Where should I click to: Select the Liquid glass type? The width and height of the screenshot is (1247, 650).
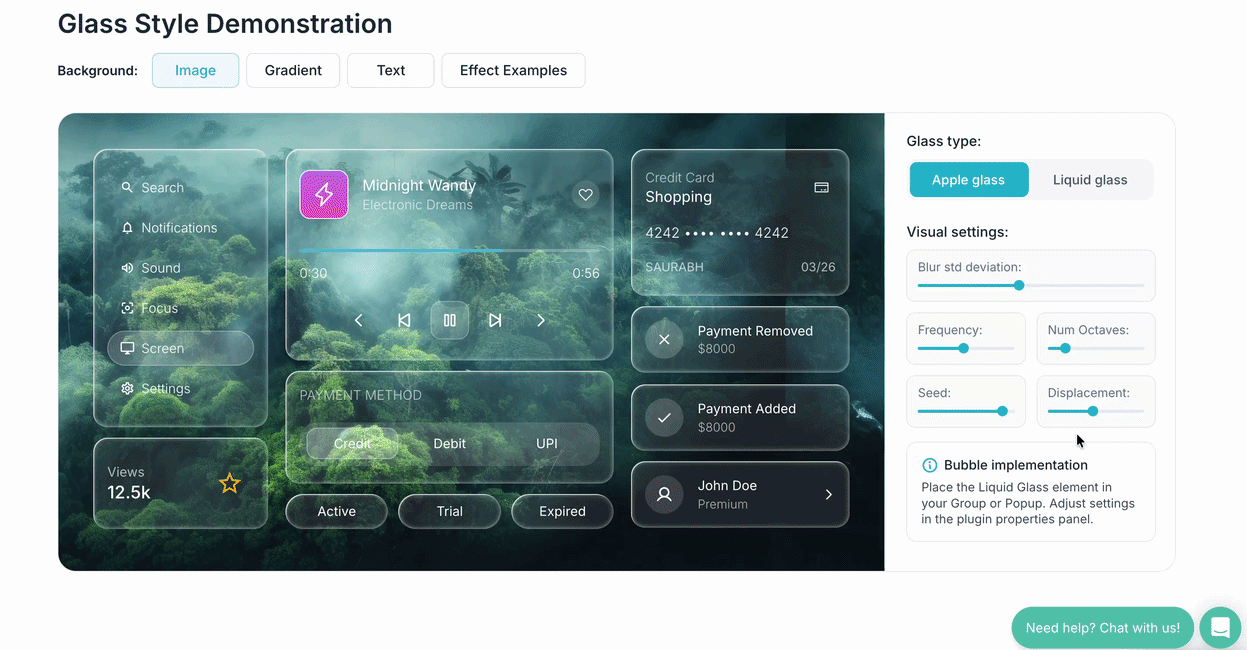point(1090,180)
